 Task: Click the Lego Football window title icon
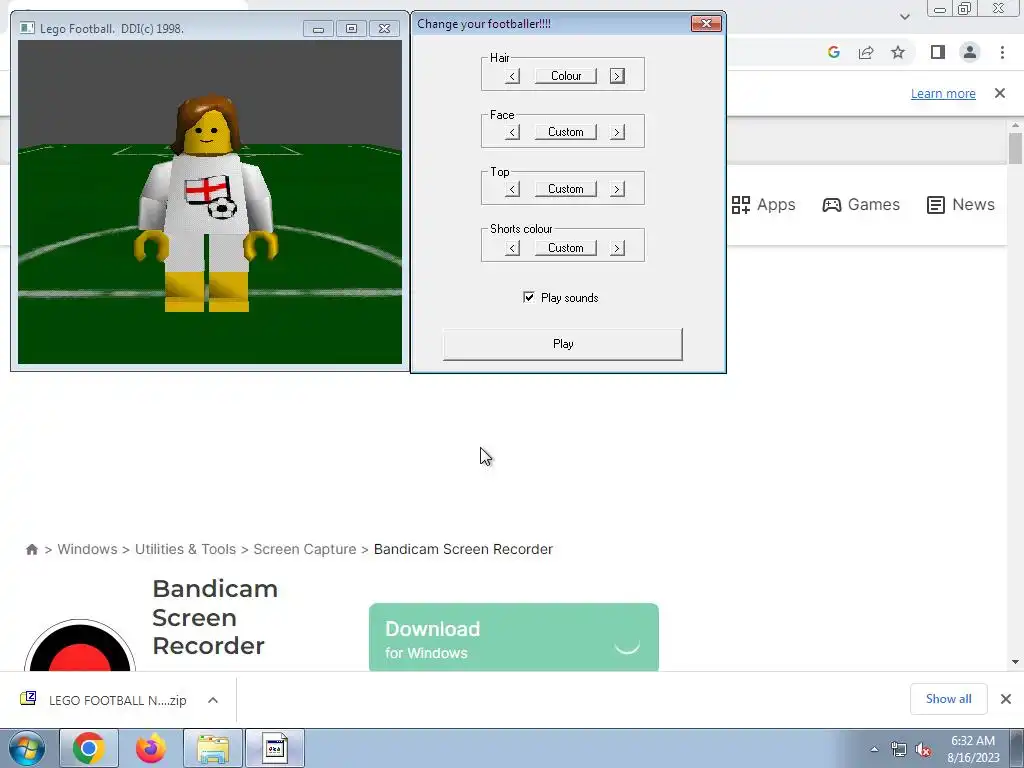tap(27, 28)
